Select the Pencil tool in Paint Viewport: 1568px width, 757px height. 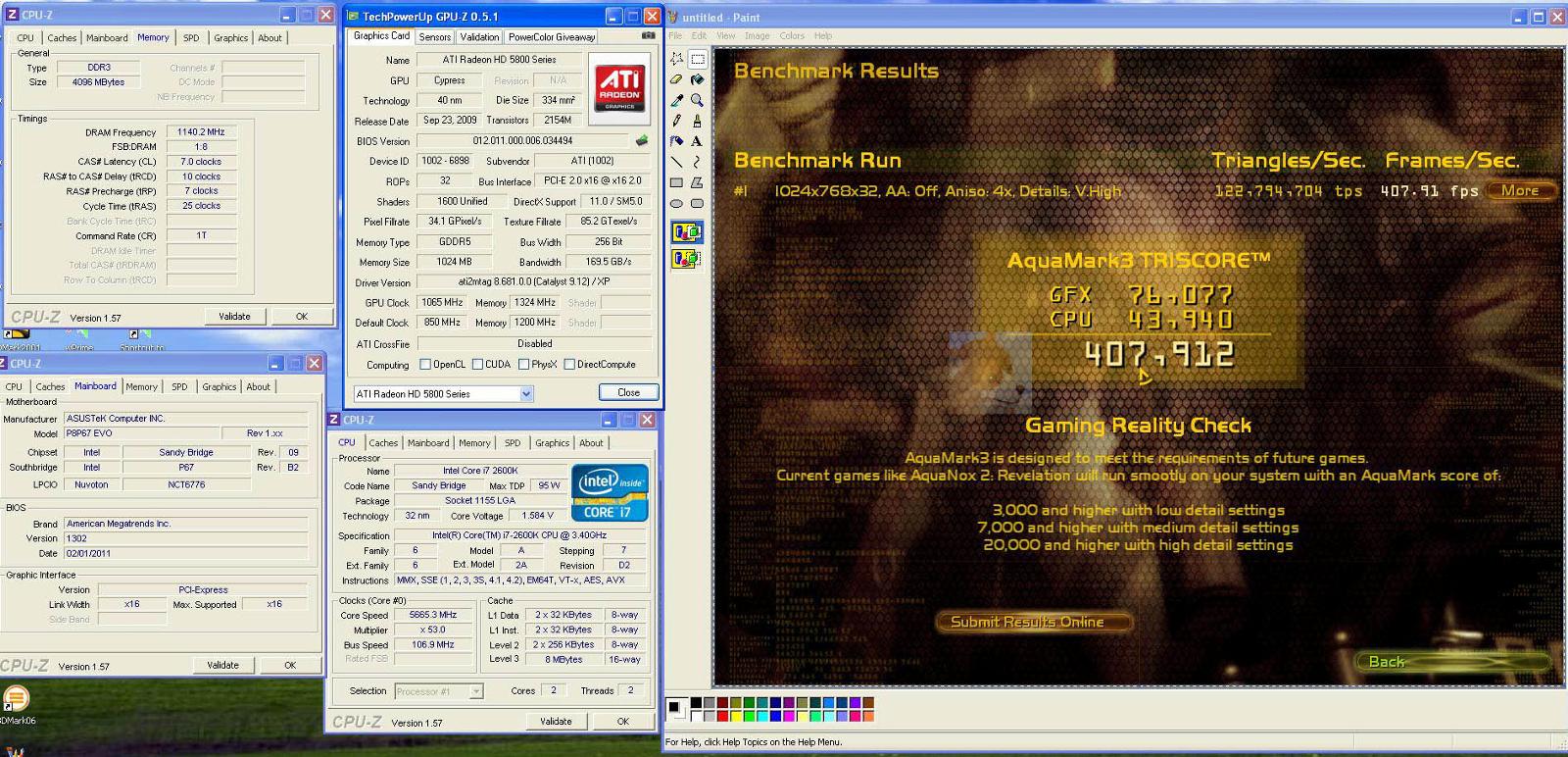pyautogui.click(x=676, y=121)
